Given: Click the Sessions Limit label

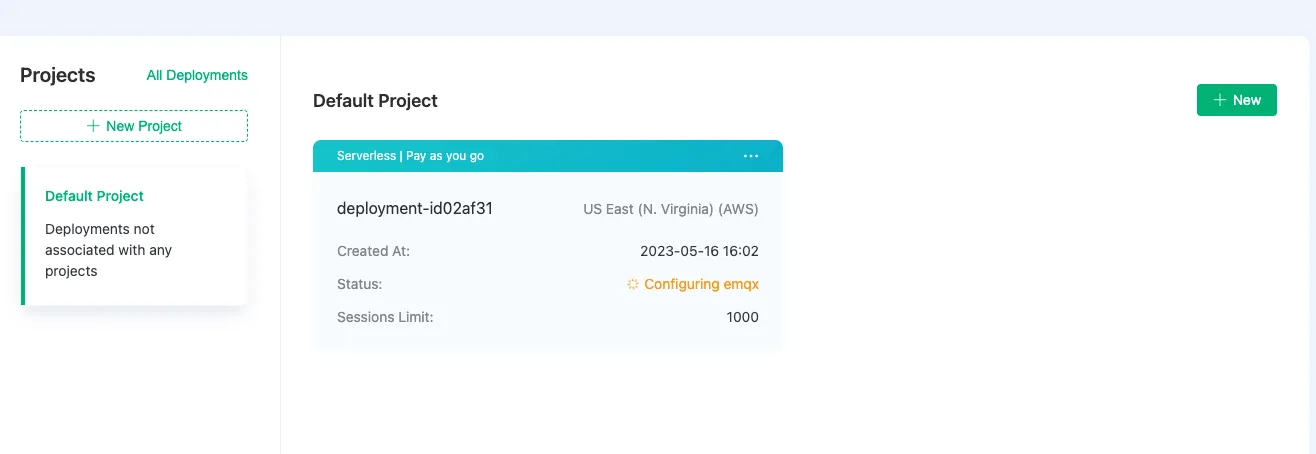Looking at the screenshot, I should click(x=385, y=317).
